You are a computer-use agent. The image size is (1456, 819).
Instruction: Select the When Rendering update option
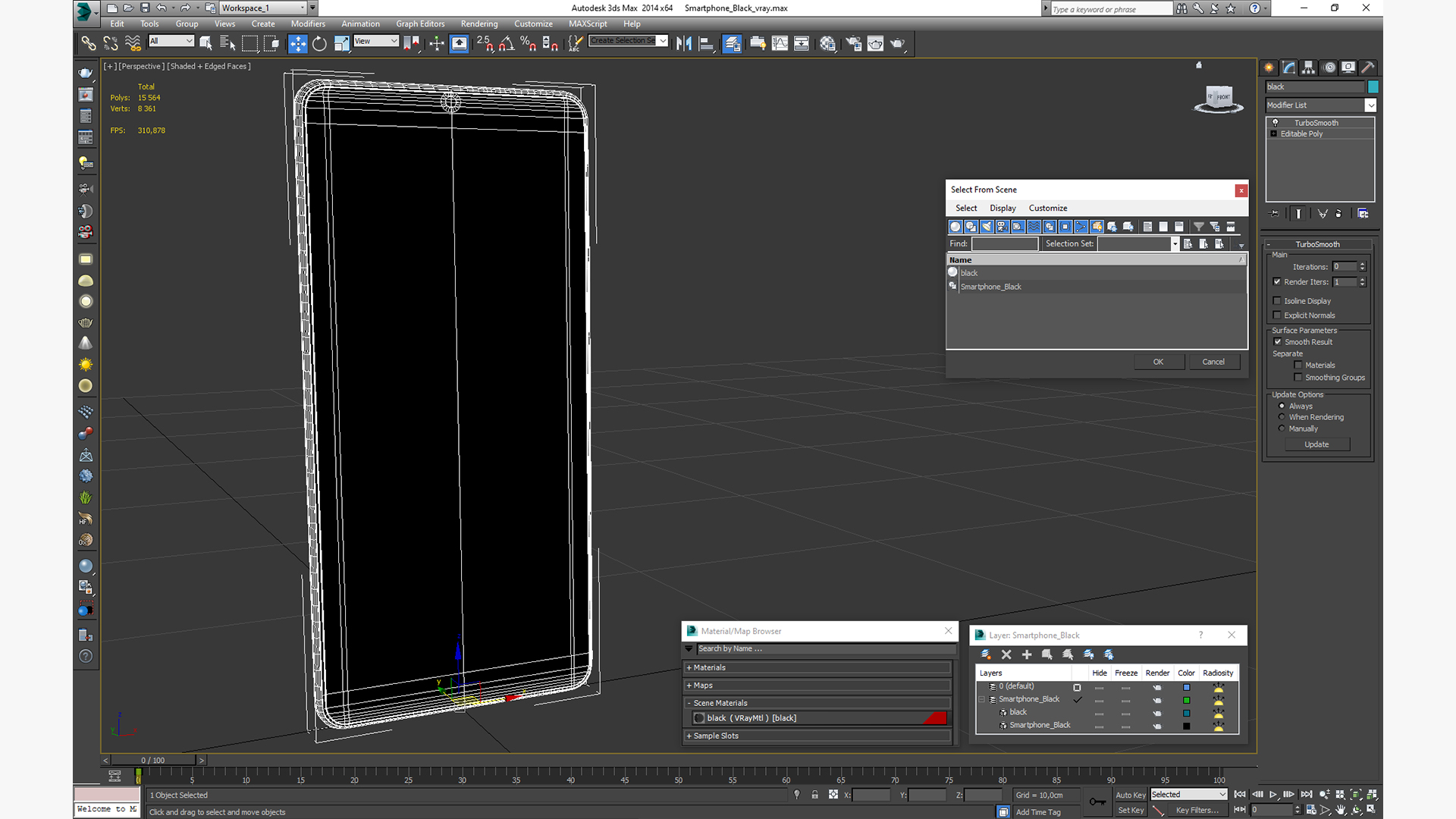coord(1282,417)
